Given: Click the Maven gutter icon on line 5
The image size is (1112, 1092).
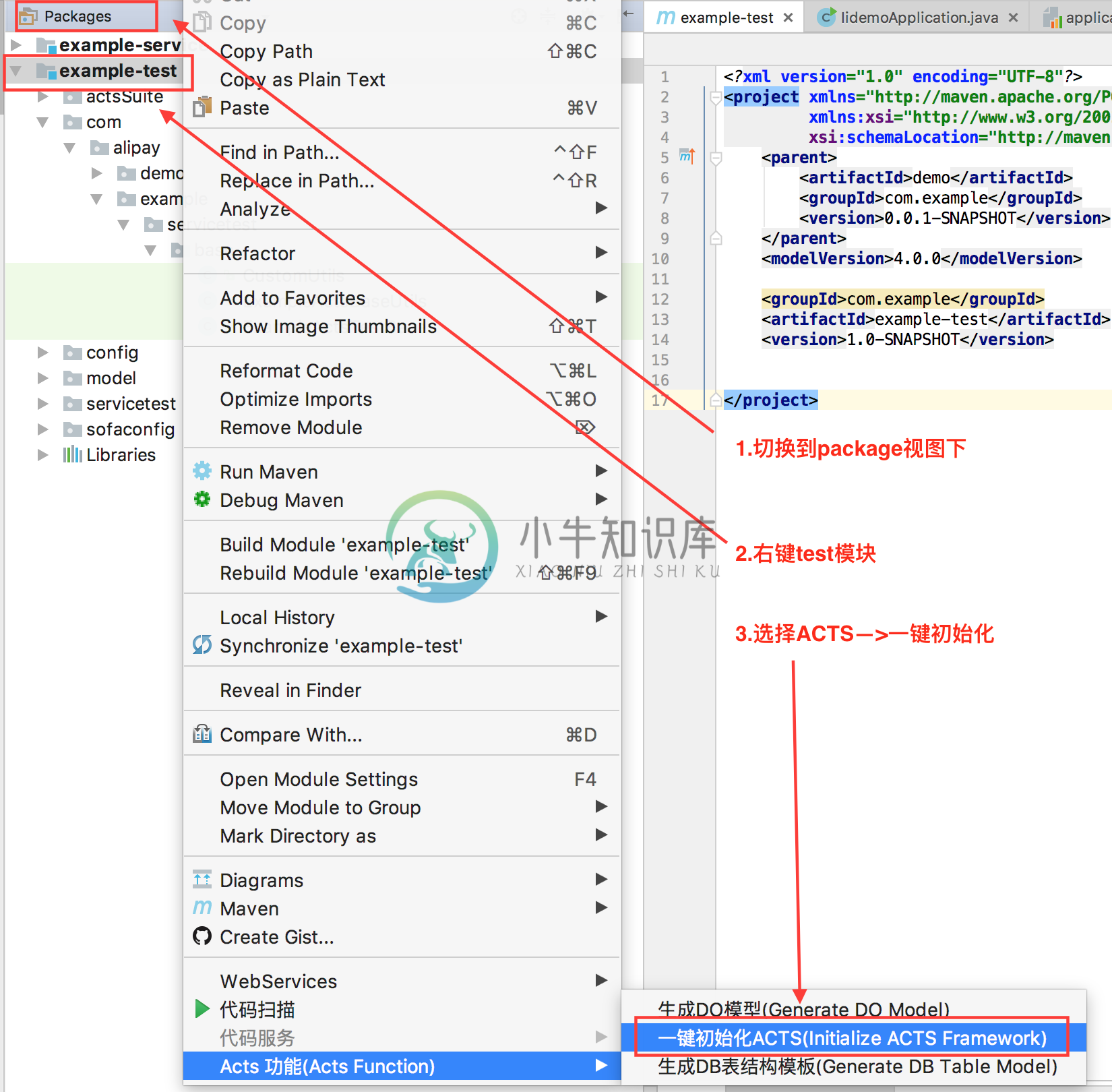Looking at the screenshot, I should point(687,156).
